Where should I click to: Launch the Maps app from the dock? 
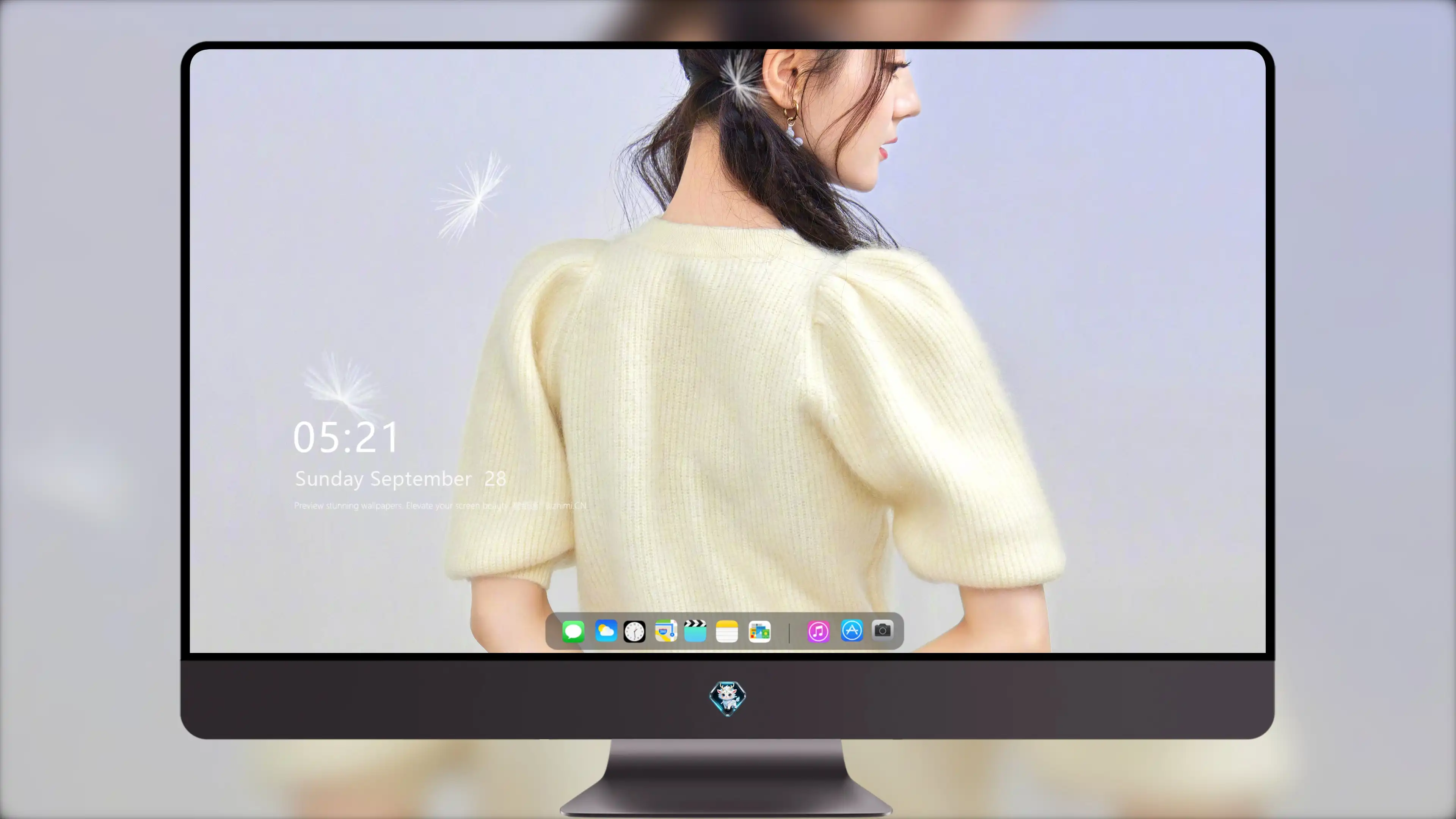click(x=666, y=631)
